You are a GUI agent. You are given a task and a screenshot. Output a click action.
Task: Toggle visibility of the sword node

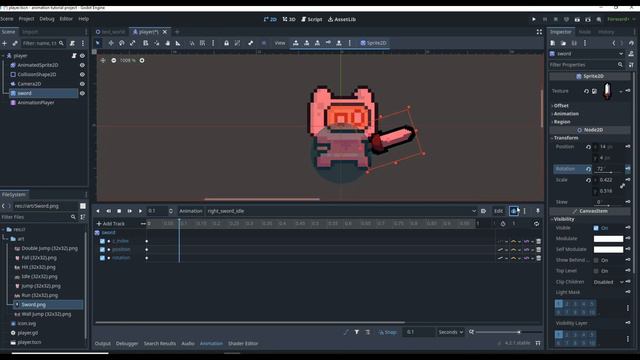tap(82, 93)
